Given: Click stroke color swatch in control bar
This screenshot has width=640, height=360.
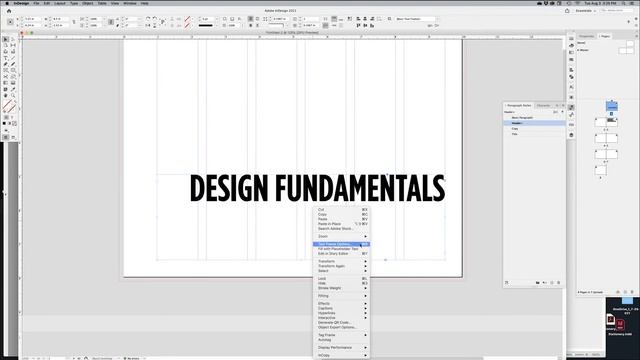Looking at the screenshot, I should (x=187, y=25).
